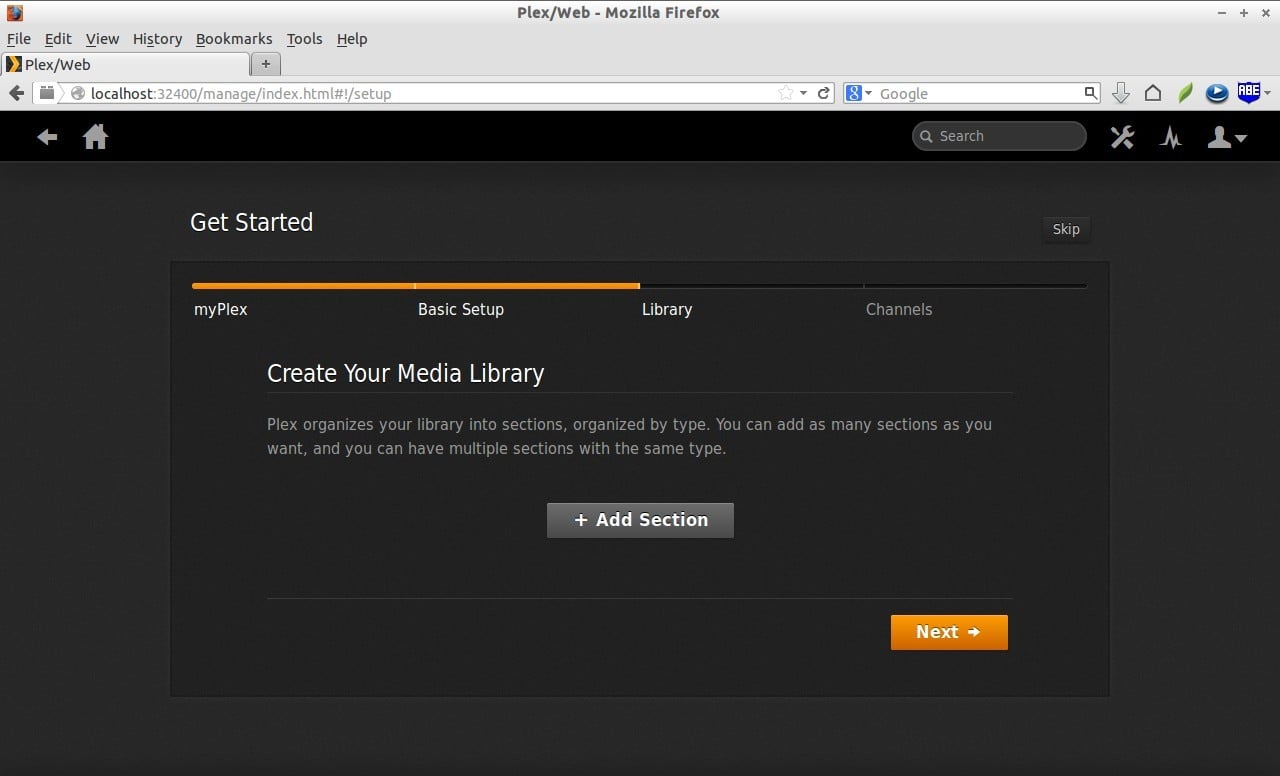Reload the current page
1280x776 pixels.
tap(824, 93)
